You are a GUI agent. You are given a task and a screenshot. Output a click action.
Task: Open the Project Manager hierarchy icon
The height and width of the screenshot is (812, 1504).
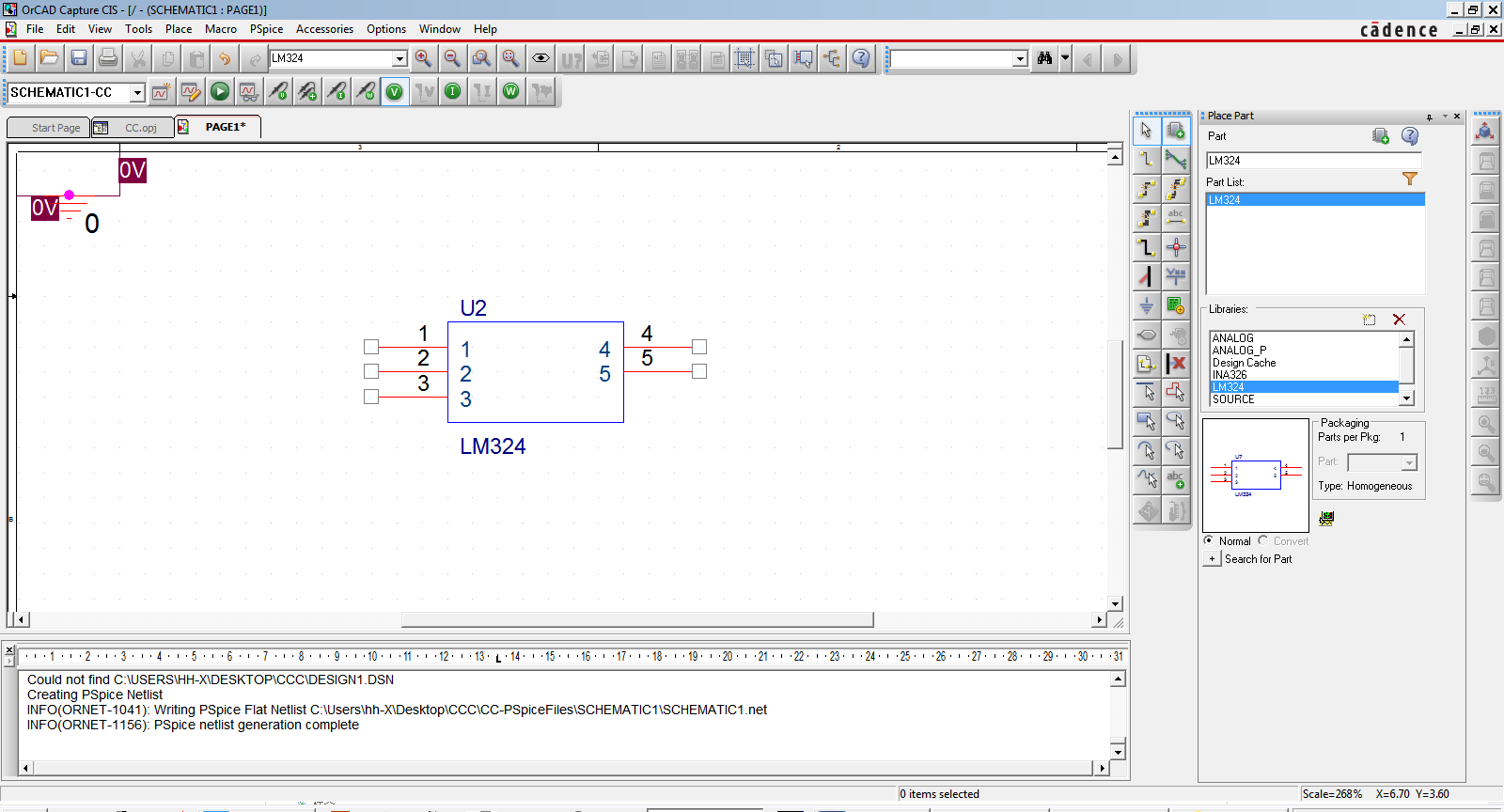coord(832,58)
